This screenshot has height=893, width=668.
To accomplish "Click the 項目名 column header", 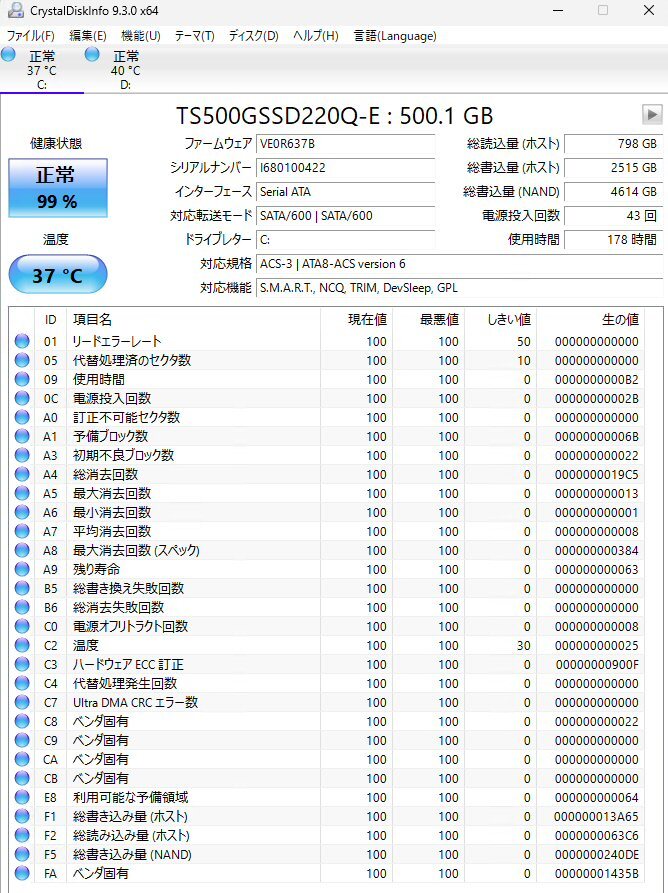I will pos(194,319).
